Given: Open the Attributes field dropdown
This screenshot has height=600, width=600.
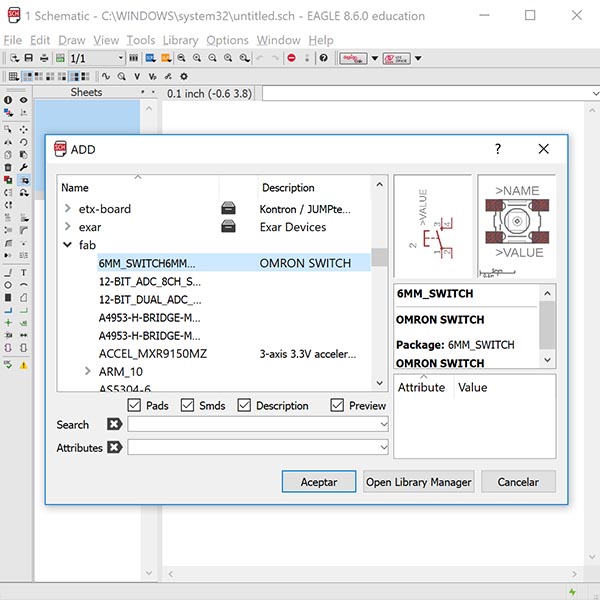Looking at the screenshot, I should (384, 447).
